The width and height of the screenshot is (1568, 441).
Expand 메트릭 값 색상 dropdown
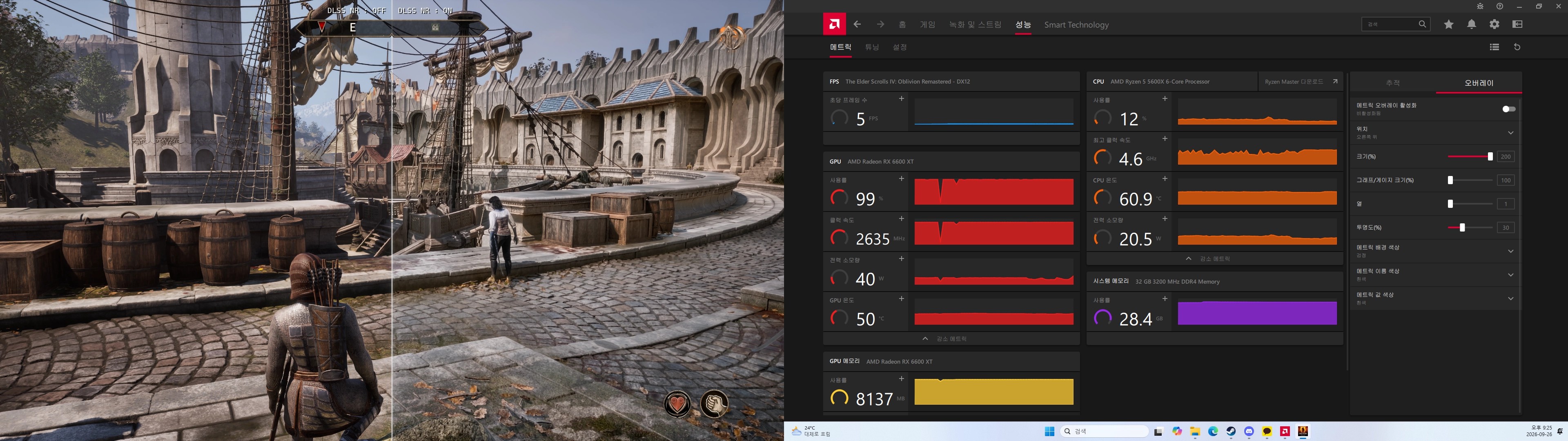1510,298
